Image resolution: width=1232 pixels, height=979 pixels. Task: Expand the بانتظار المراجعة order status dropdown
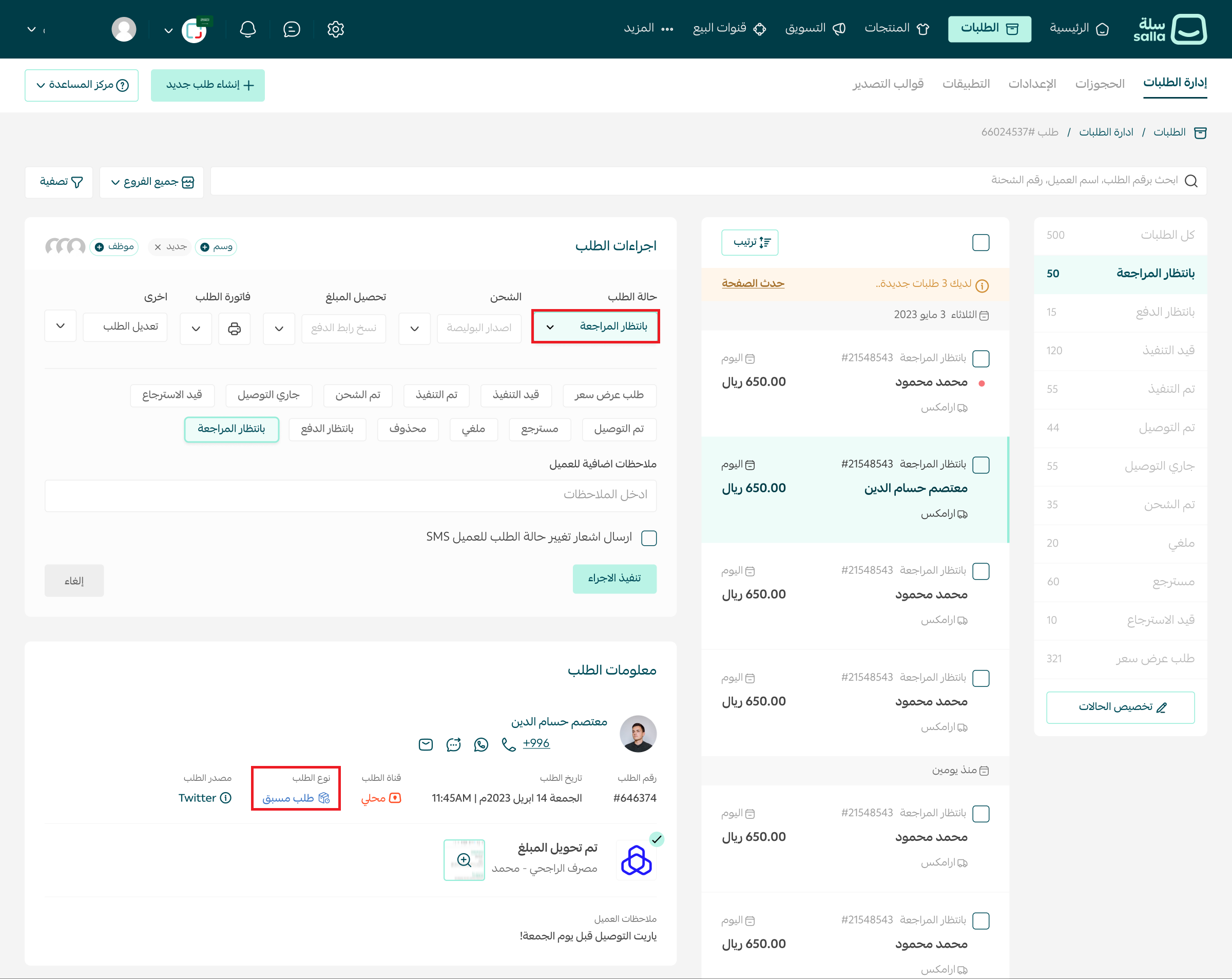click(x=595, y=327)
